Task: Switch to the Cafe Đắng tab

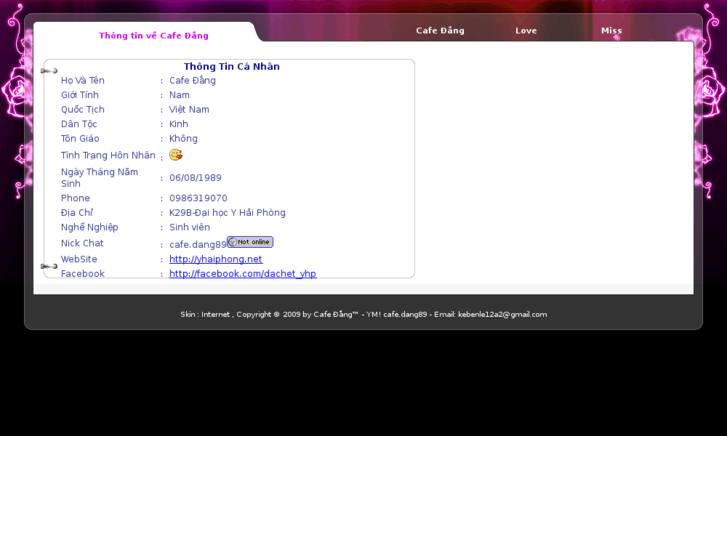Action: tap(440, 31)
